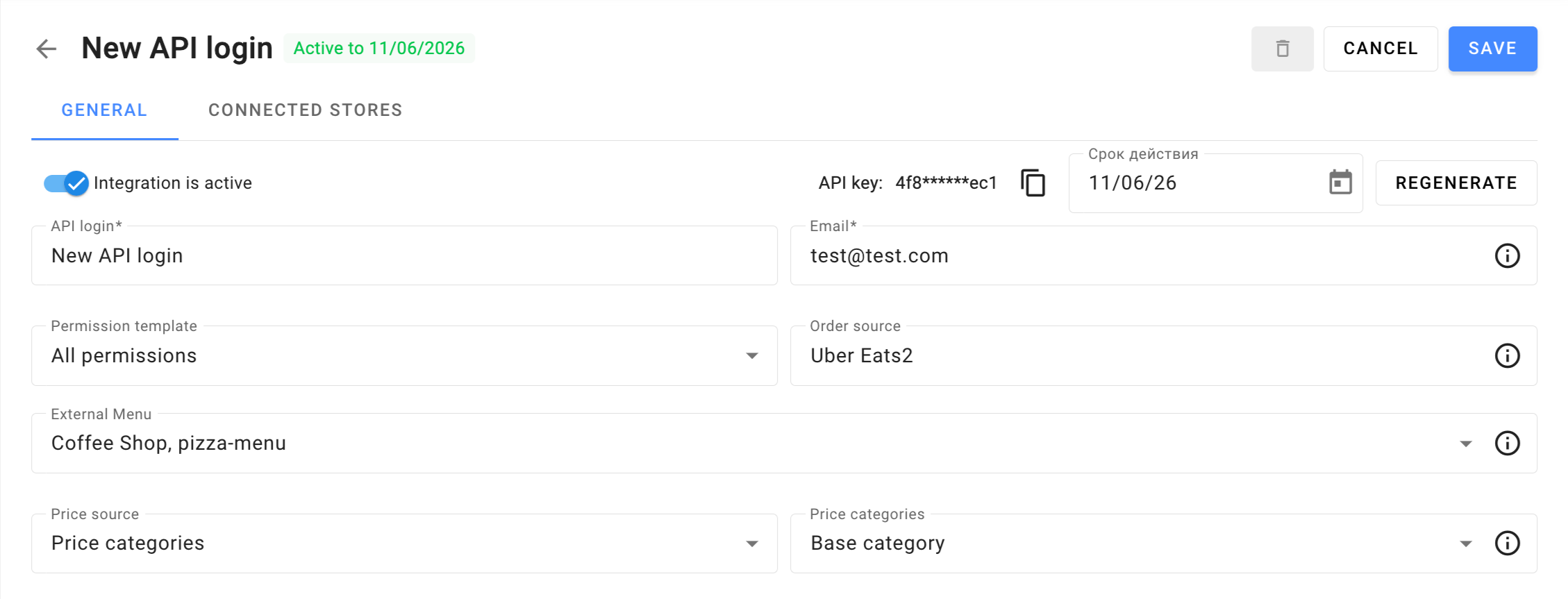Click the trash delete icon
Image resolution: width=1568 pixels, height=599 pixels.
tap(1282, 49)
